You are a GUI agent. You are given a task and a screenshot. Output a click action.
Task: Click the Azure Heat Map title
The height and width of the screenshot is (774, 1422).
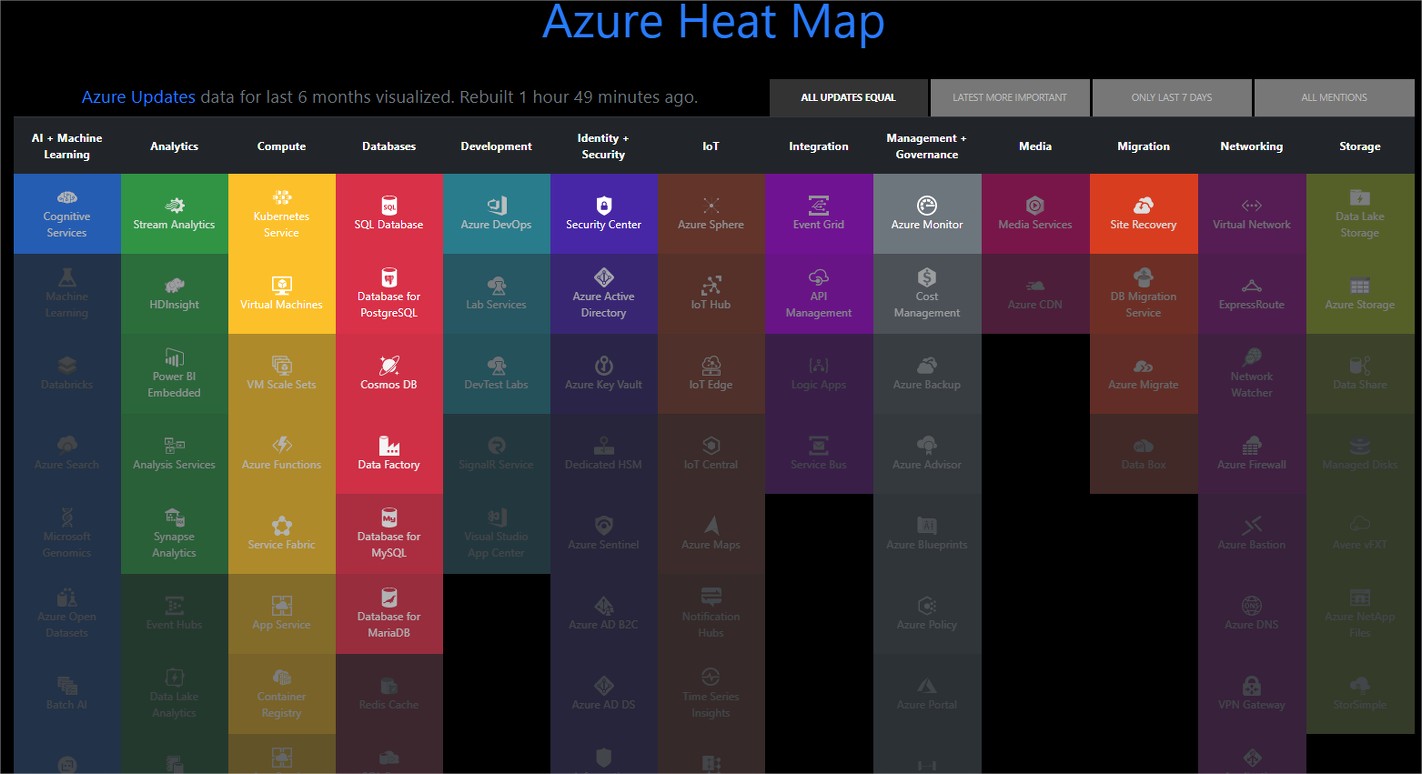click(713, 22)
